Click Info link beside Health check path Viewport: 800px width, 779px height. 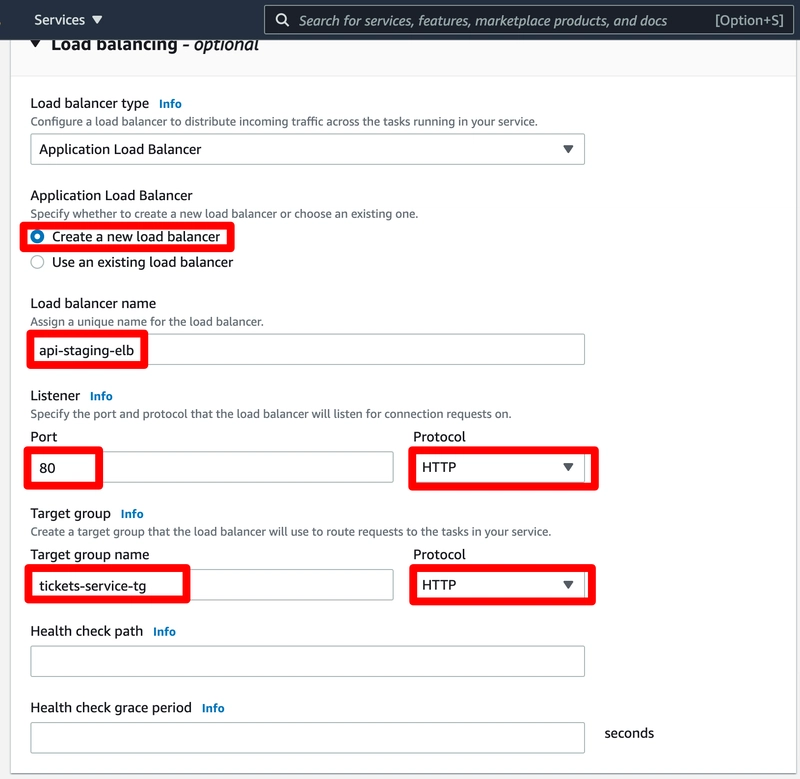(x=164, y=632)
